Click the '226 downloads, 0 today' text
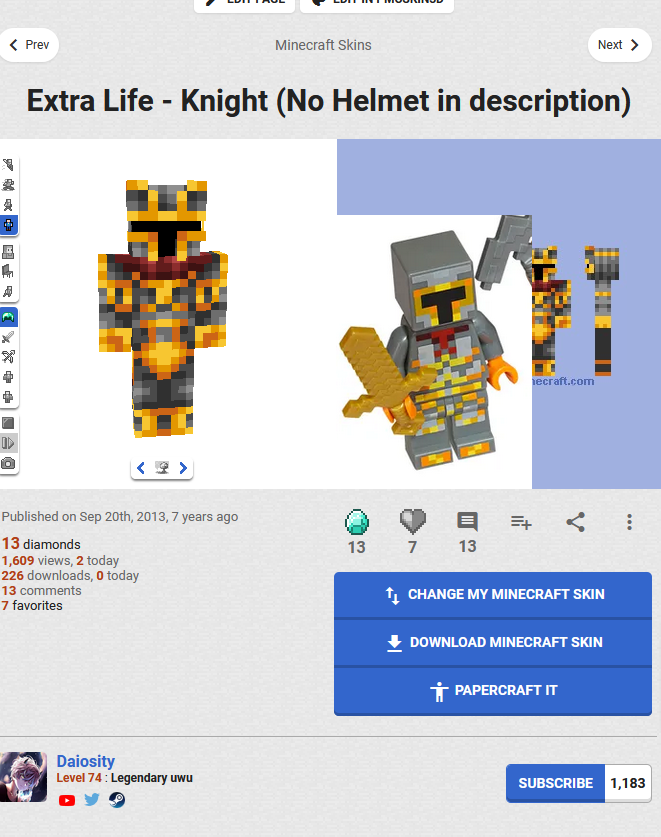Screen dimensions: 661x837 70,575
